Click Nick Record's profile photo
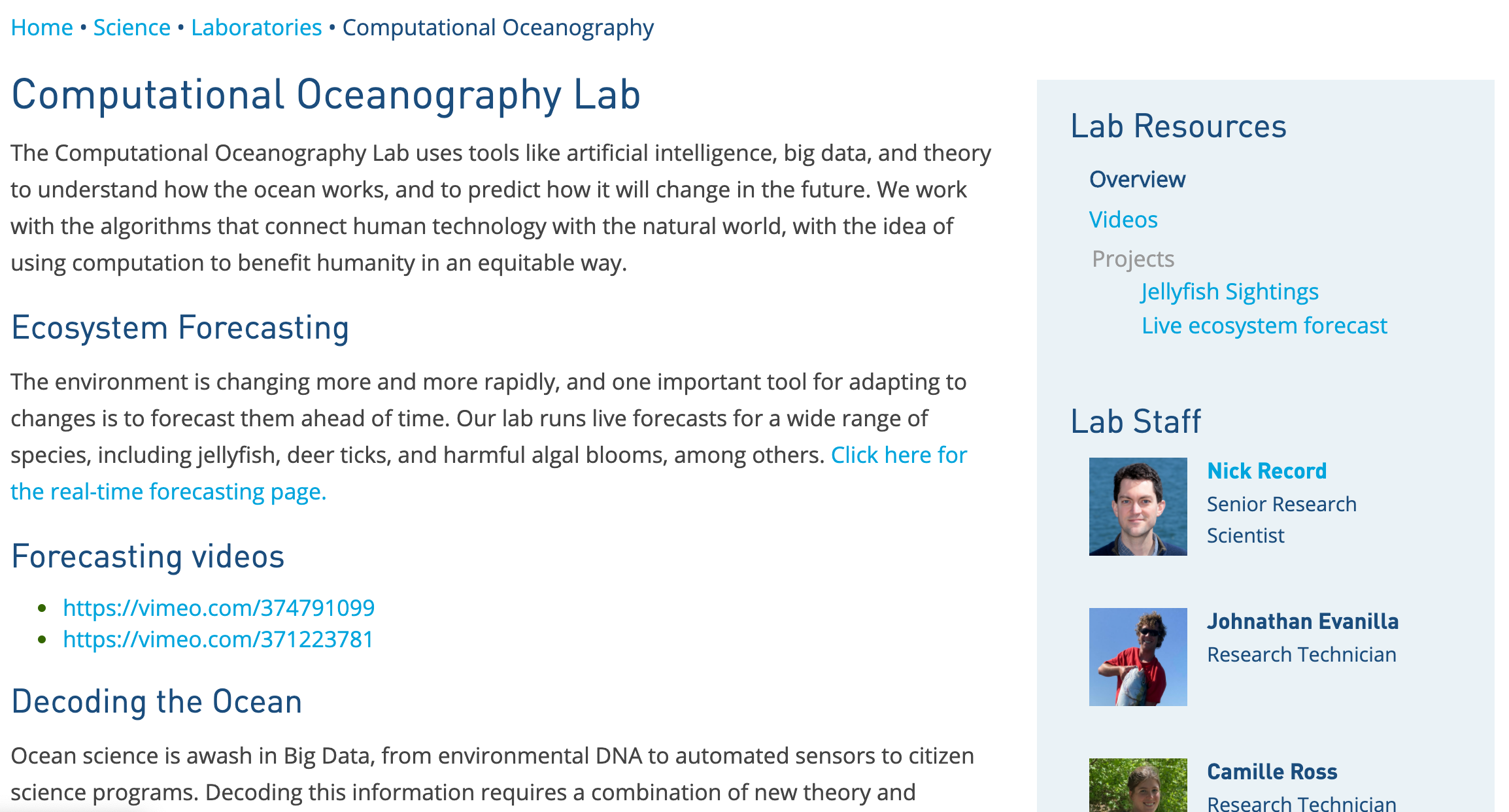This screenshot has height=812, width=1509. tap(1138, 507)
